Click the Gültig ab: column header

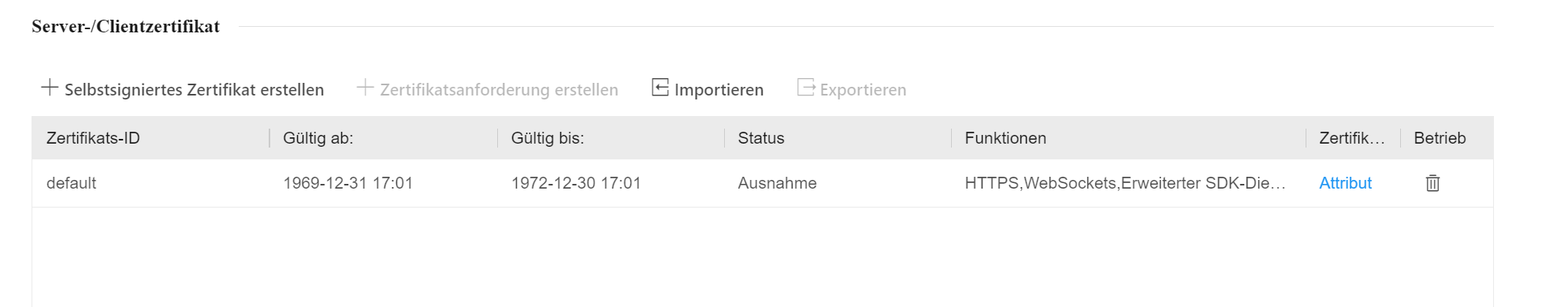(318, 138)
